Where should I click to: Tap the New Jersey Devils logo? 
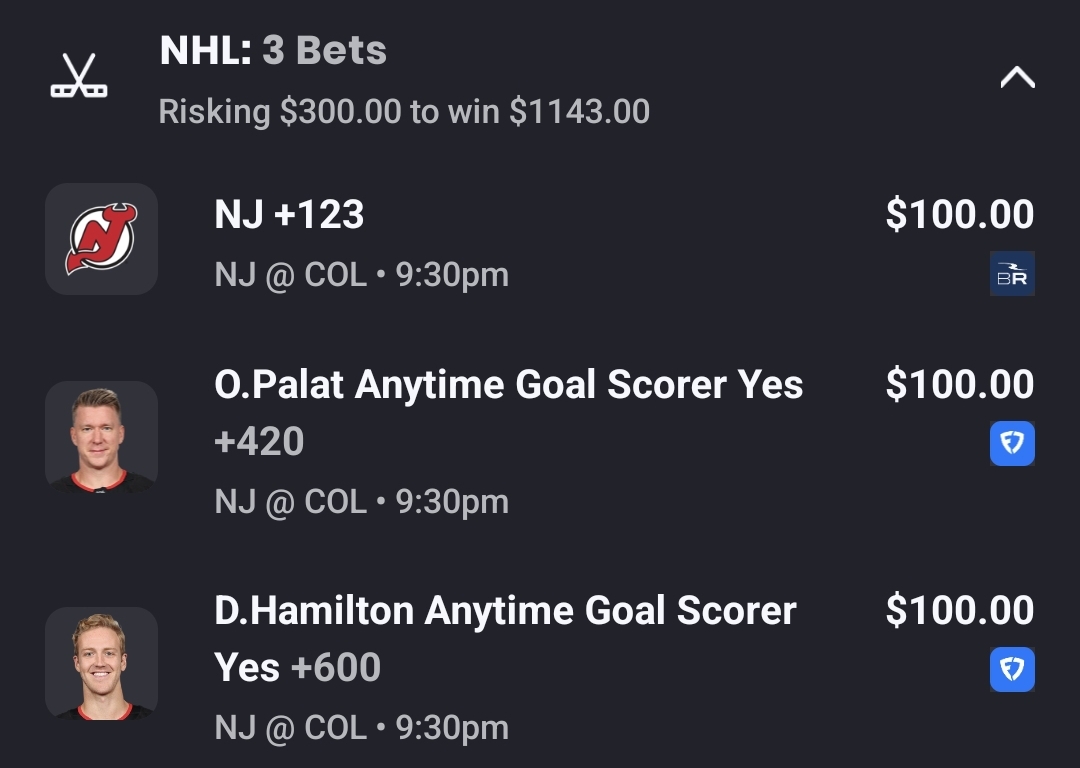(101, 238)
